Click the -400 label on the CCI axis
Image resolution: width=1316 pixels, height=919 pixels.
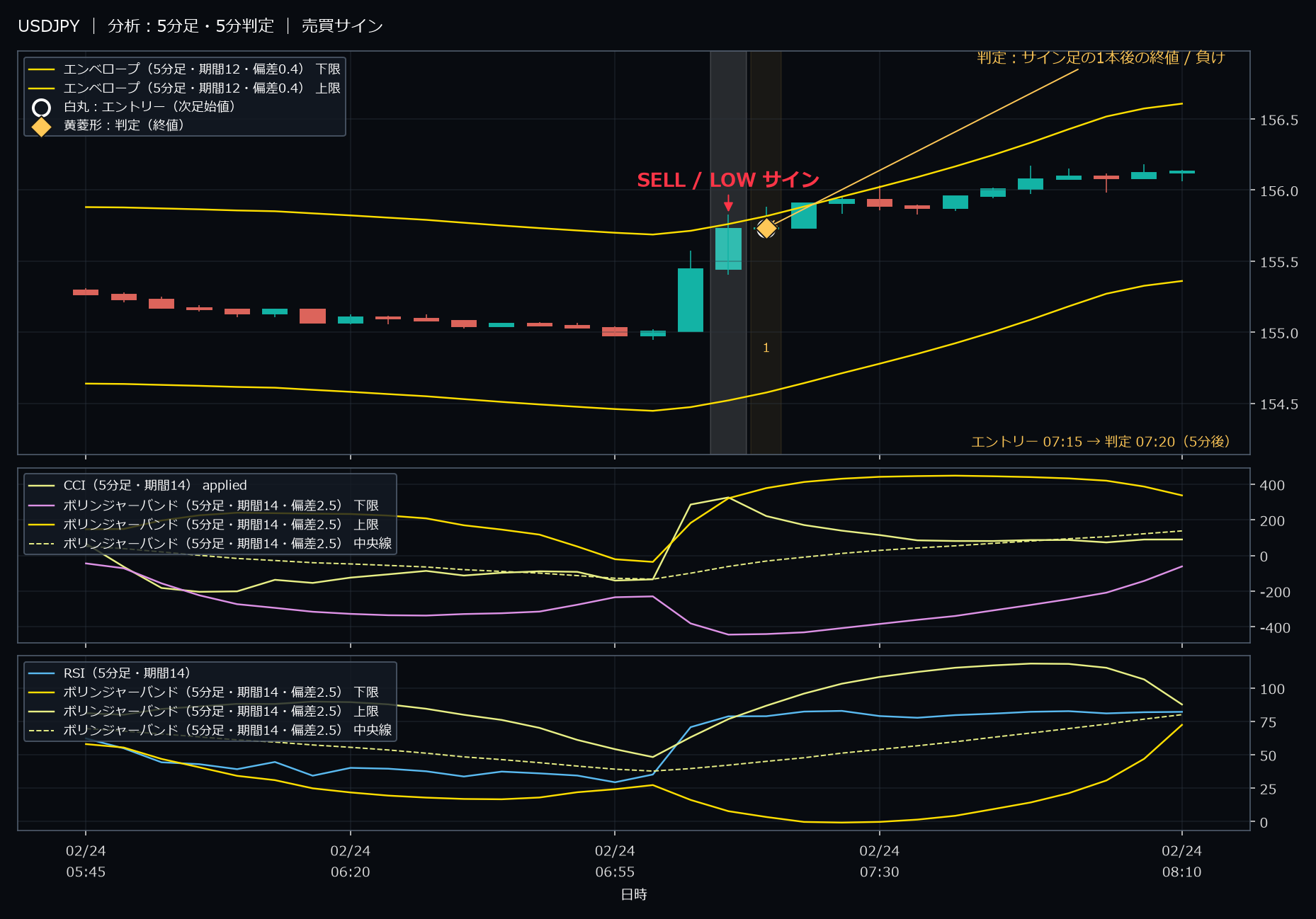click(x=1275, y=627)
